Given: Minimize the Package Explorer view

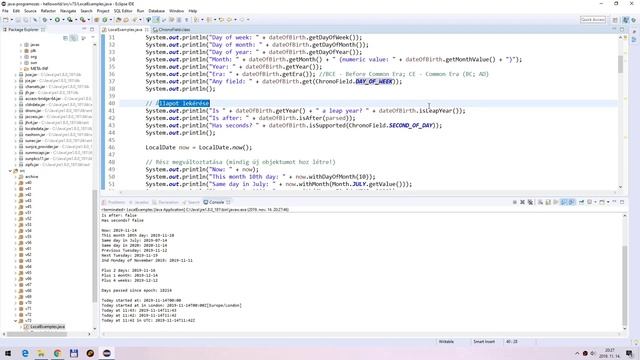Looking at the screenshot, I should point(84,29).
